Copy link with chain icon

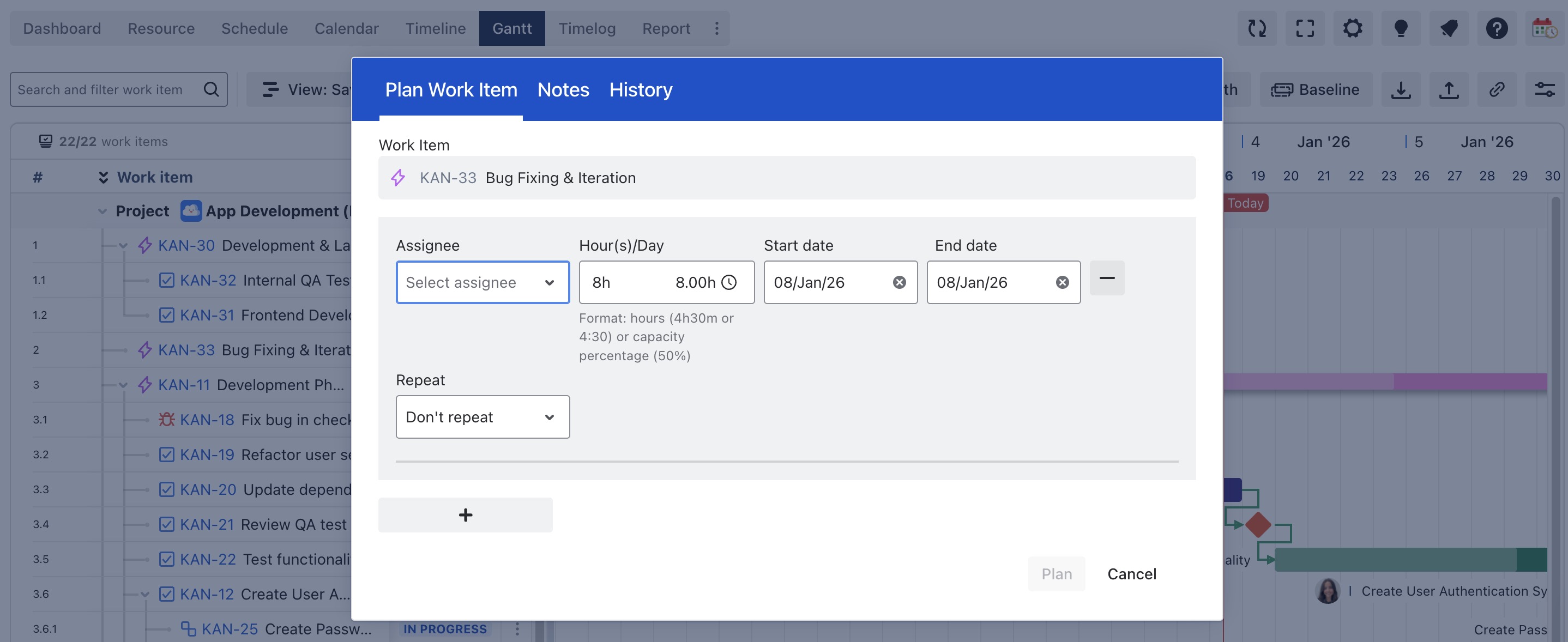(1497, 90)
